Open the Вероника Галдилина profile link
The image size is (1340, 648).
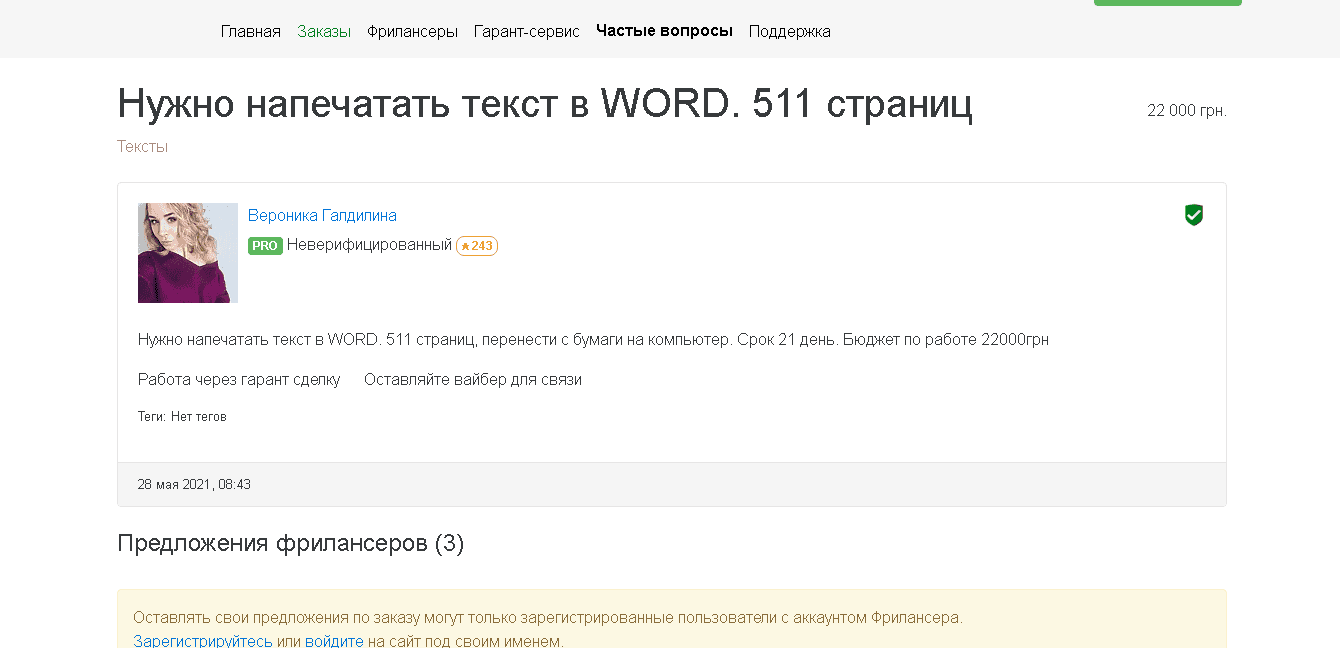pos(322,215)
